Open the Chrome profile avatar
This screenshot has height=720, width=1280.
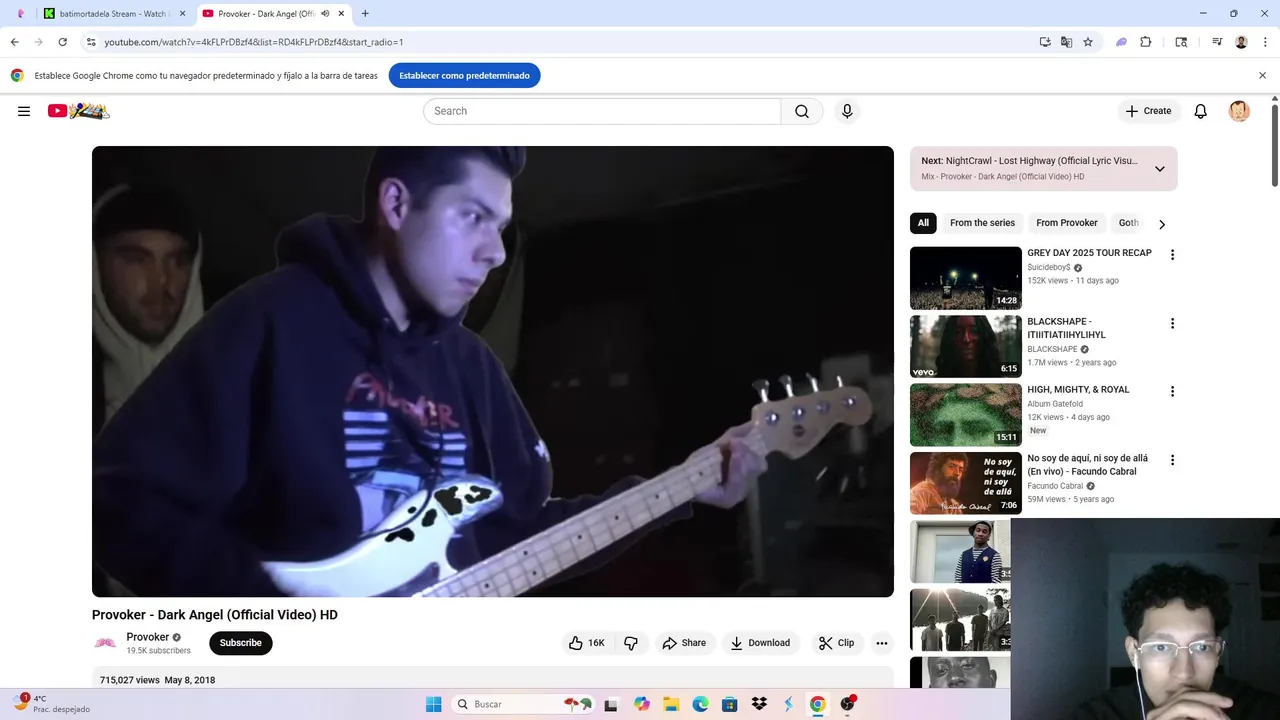click(1241, 42)
